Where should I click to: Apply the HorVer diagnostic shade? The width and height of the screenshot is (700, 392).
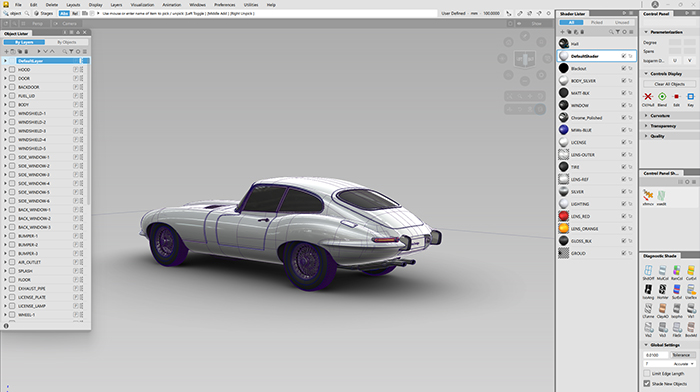[662, 289]
